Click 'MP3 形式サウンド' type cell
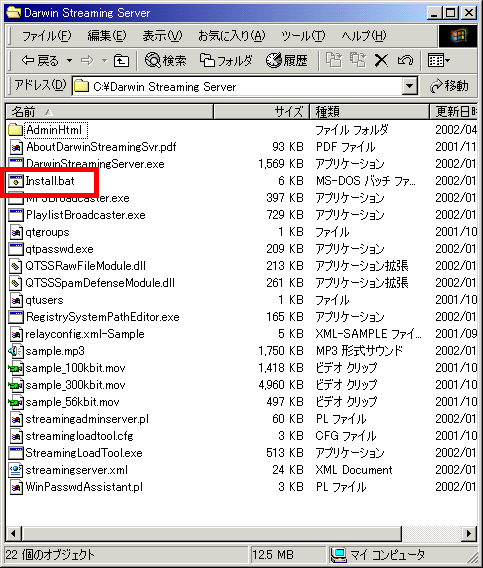Viewport: 483px width, 568px height. pyautogui.click(x=359, y=351)
